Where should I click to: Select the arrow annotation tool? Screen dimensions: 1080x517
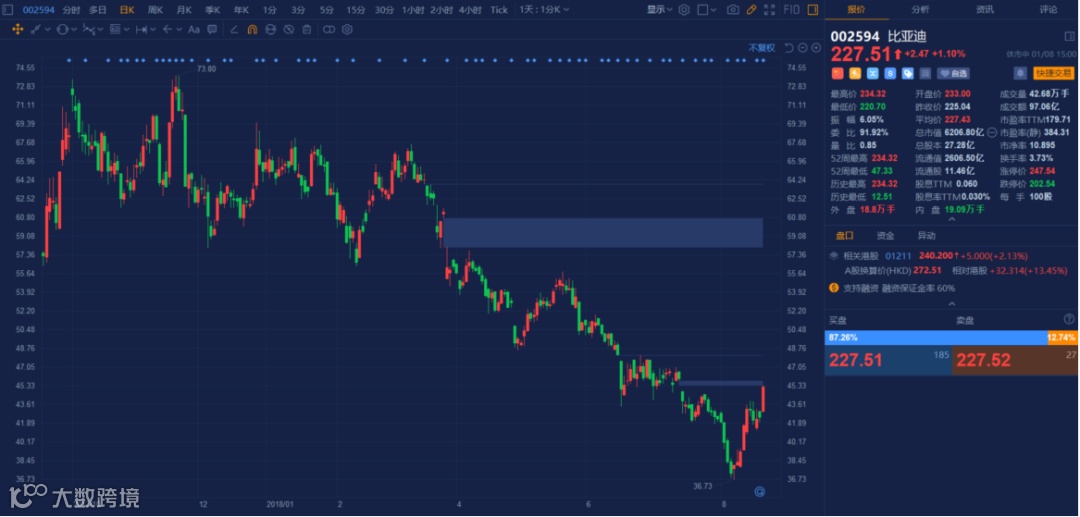[167, 30]
